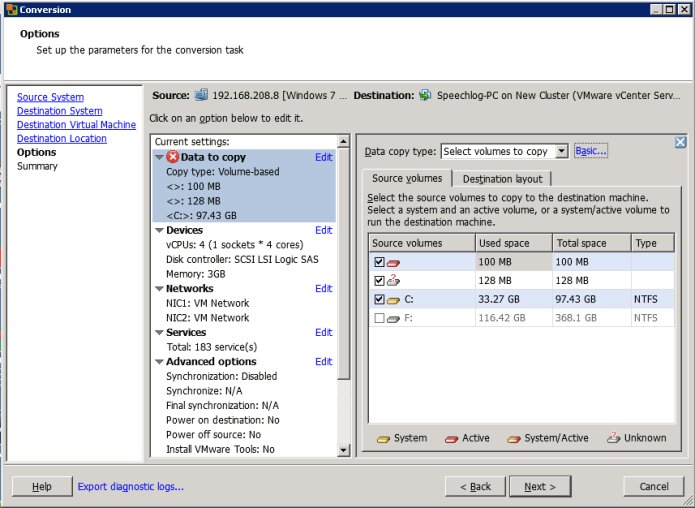
Task: Click the blue close icon on the right panel
Action: tap(680, 142)
